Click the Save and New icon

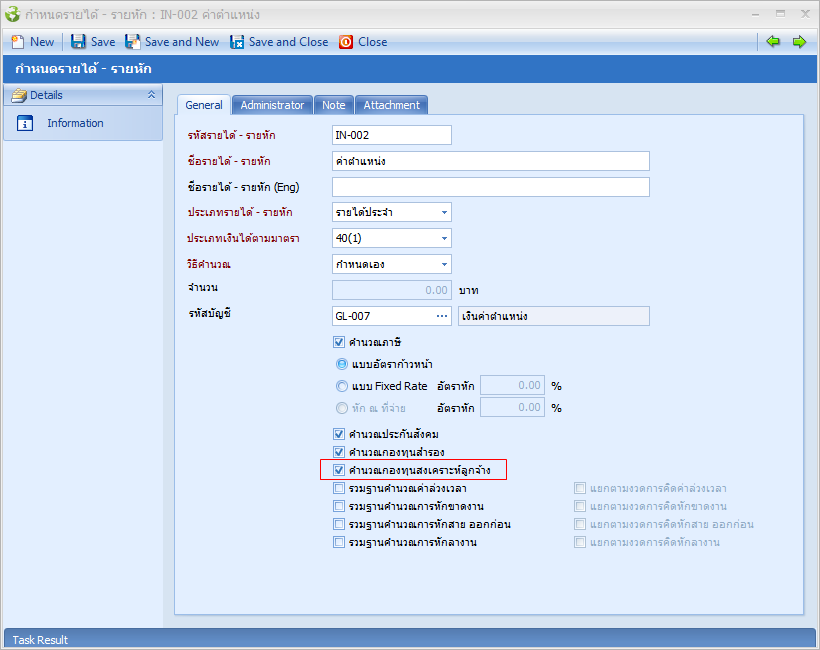133,42
